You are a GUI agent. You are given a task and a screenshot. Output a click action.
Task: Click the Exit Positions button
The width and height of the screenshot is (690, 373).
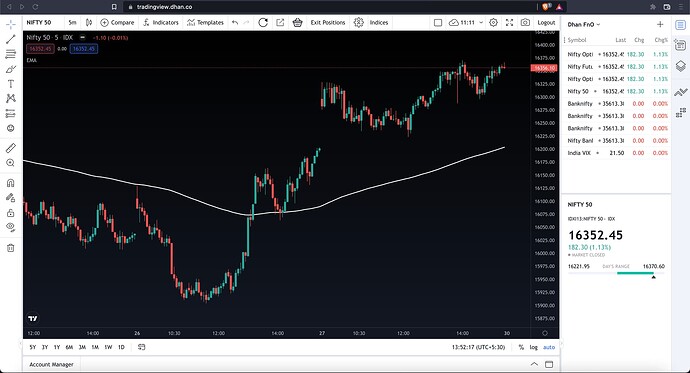point(328,22)
